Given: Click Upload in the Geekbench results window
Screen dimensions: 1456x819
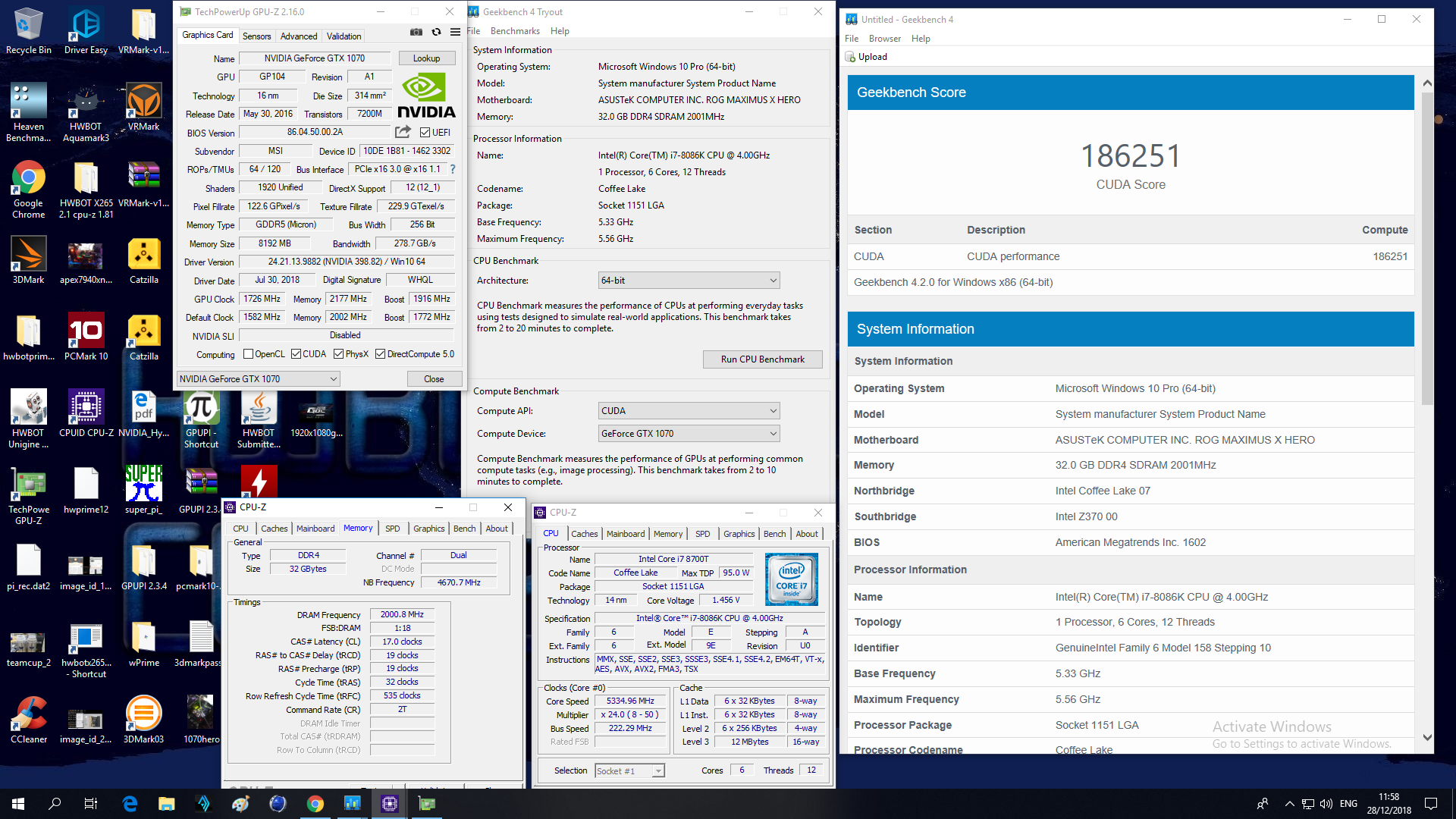Looking at the screenshot, I should coord(867,57).
